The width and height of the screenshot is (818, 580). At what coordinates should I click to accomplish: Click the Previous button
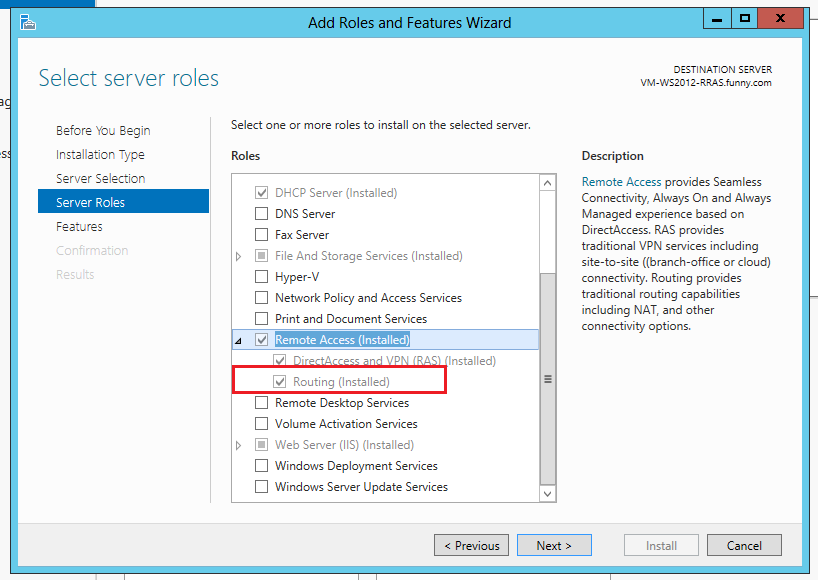471,545
